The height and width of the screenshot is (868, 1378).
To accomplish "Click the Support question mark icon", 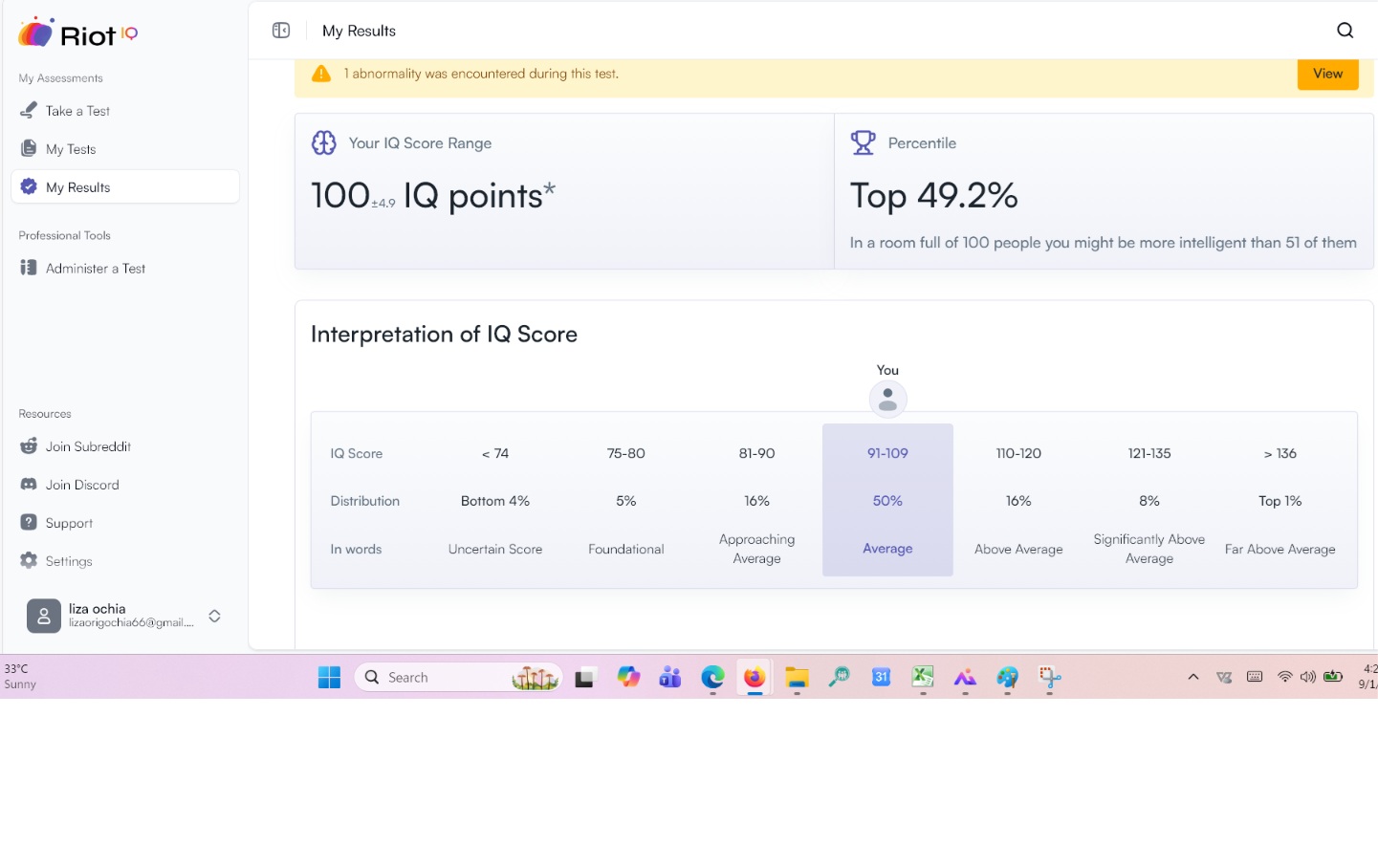I will click(x=29, y=522).
